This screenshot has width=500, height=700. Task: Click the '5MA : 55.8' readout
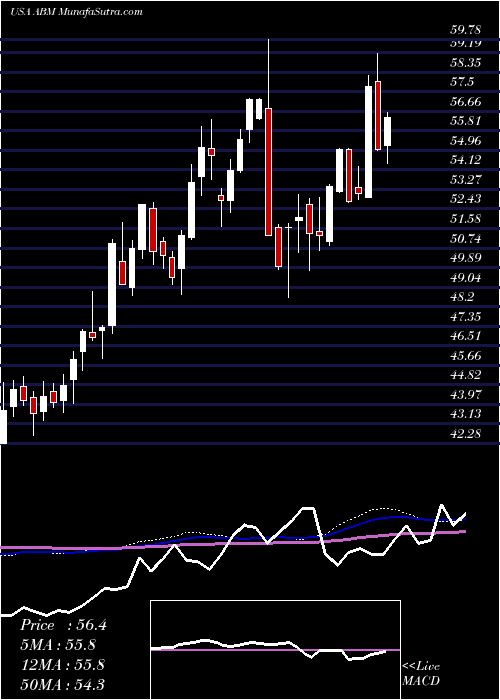pyautogui.click(x=58, y=645)
